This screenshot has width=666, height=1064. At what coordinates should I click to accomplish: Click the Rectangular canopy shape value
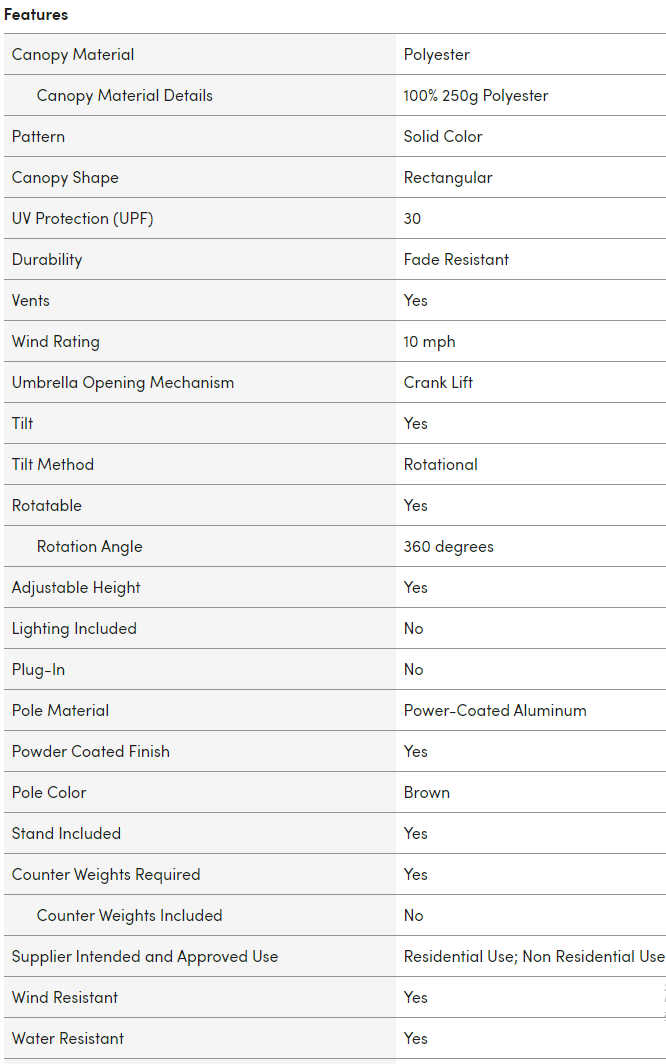pos(448,178)
